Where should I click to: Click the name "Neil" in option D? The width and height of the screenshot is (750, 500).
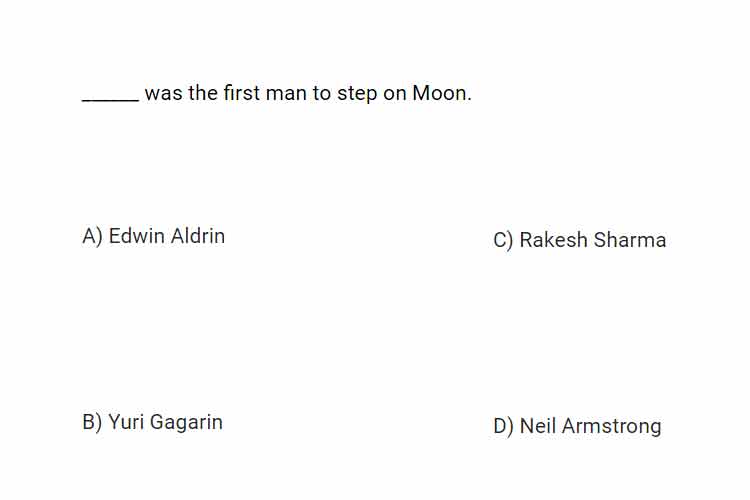click(x=538, y=426)
